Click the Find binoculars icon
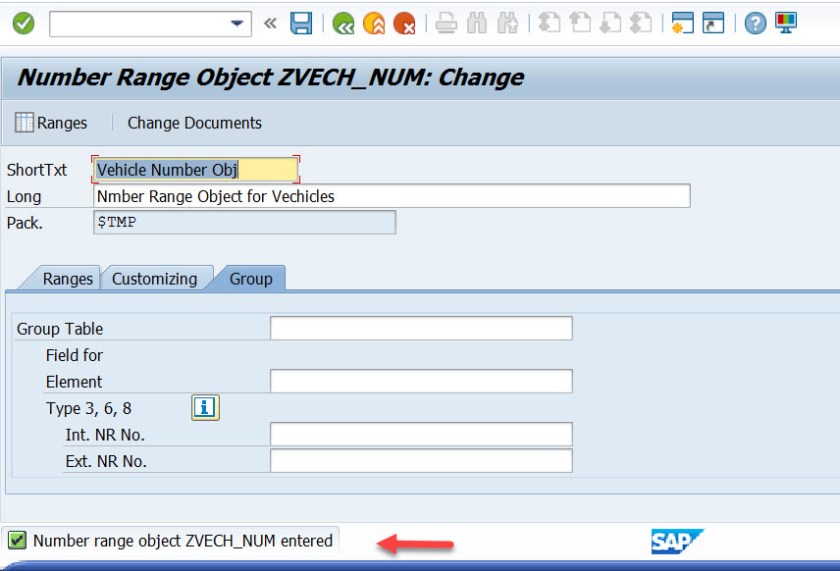 click(478, 24)
